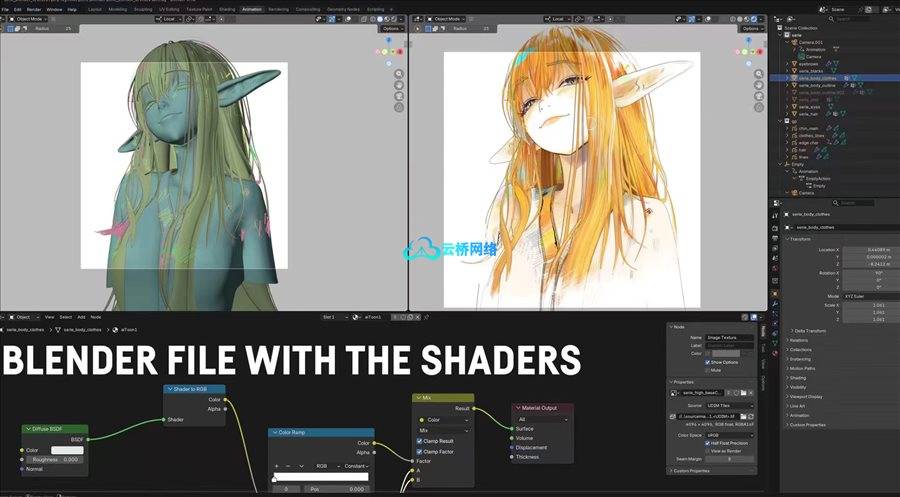Open the right viewport Object Mode dropdown
The width and height of the screenshot is (900, 497).
[x=447, y=19]
